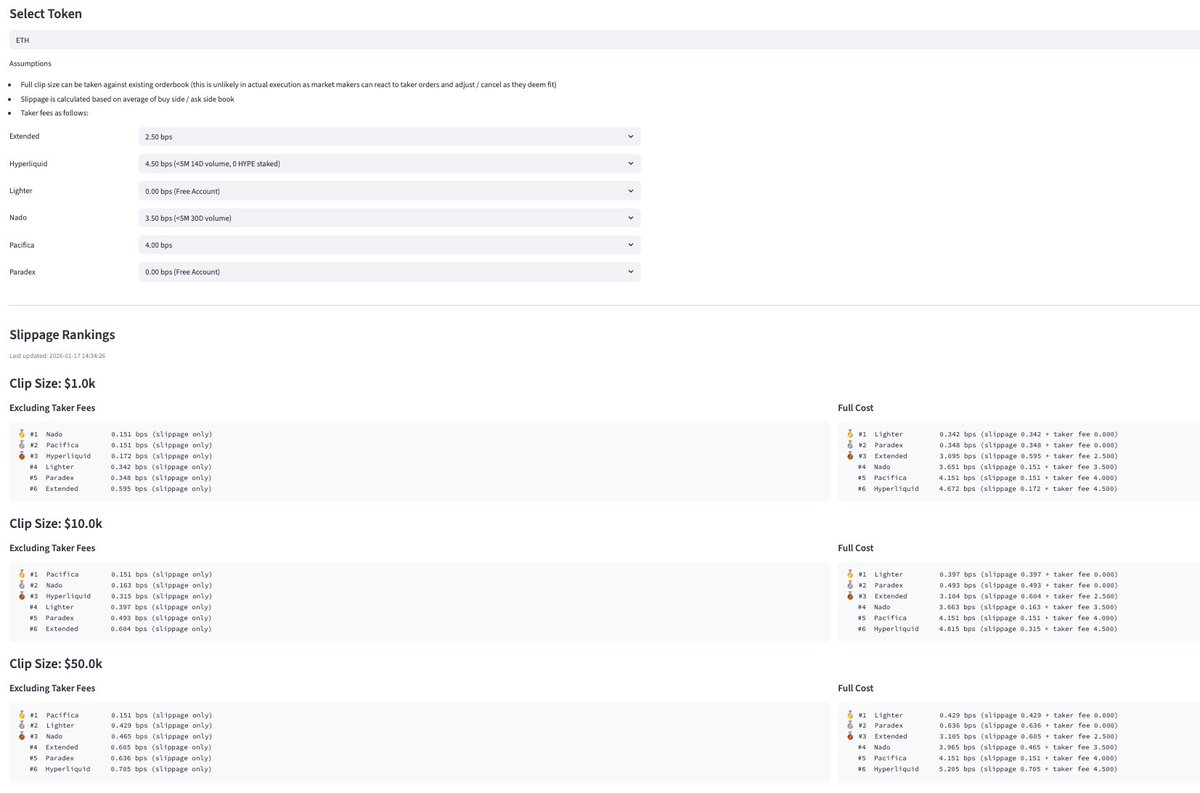Click bronze medal beside Extended 3.104 bps row
The width and height of the screenshot is (1200, 793).
click(850, 596)
